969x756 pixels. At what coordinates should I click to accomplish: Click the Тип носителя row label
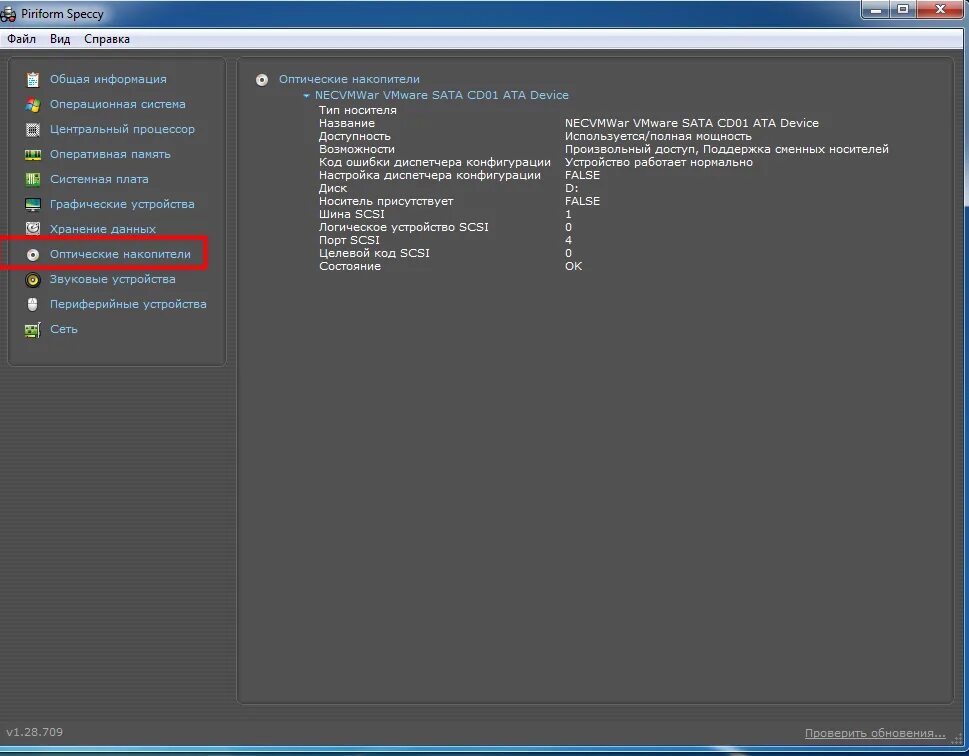[357, 110]
